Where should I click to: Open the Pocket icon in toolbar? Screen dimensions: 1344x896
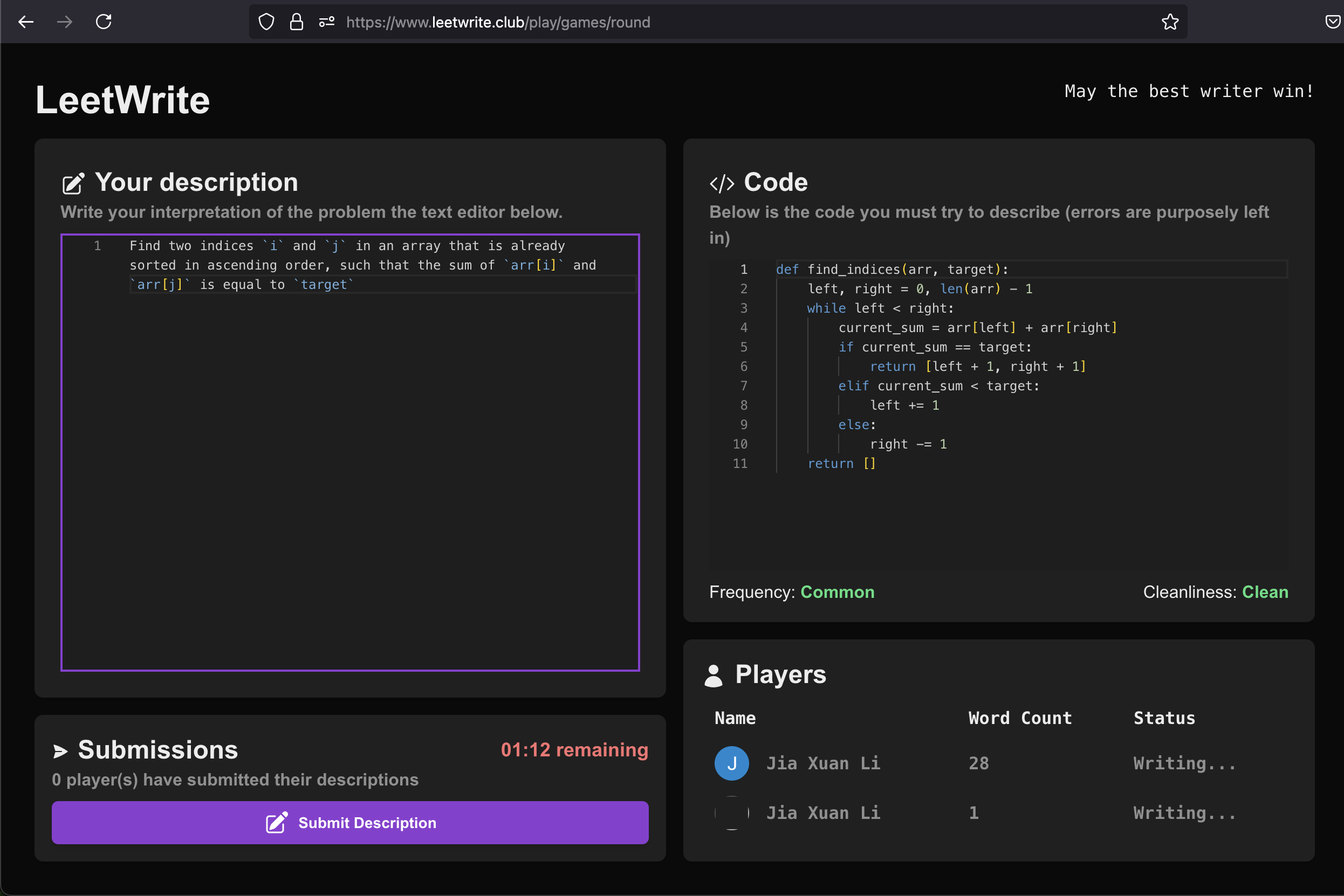1333,22
